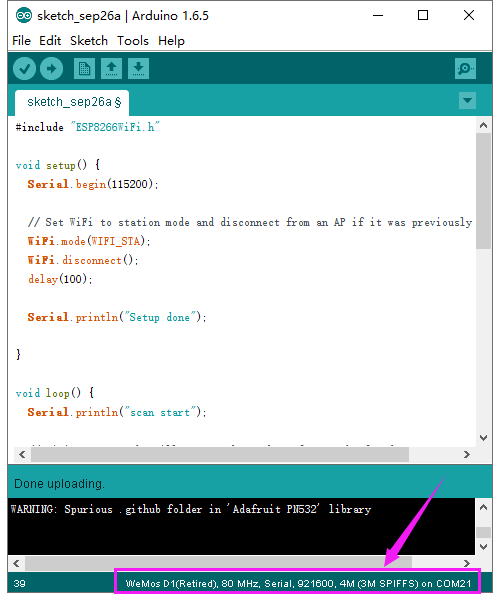Click console horizontal scrollbar left arrow

(x=16, y=563)
